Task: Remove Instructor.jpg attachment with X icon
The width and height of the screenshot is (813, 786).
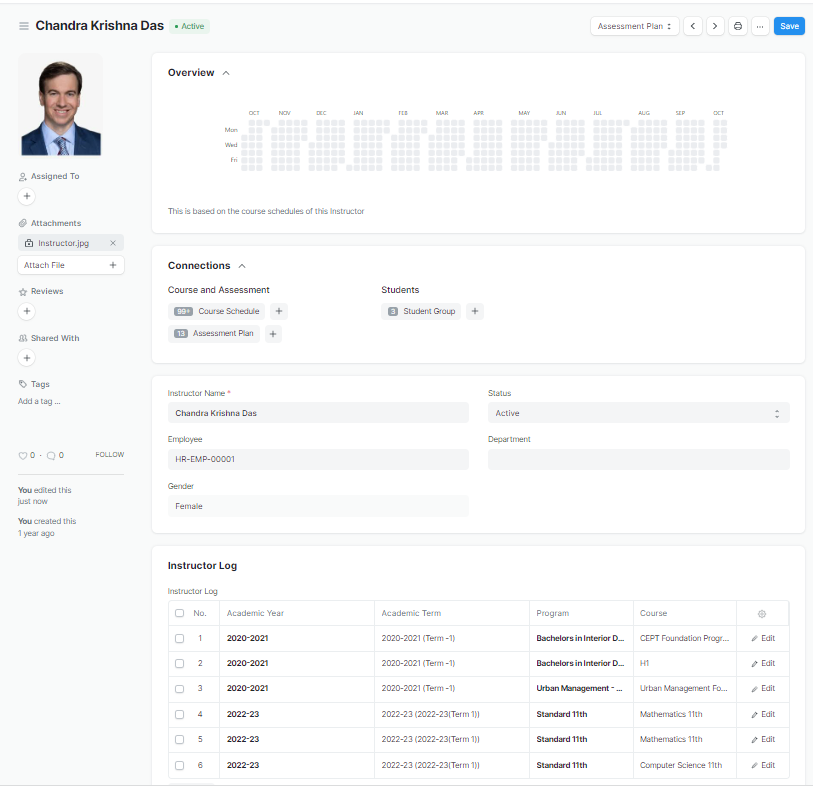Action: [112, 243]
